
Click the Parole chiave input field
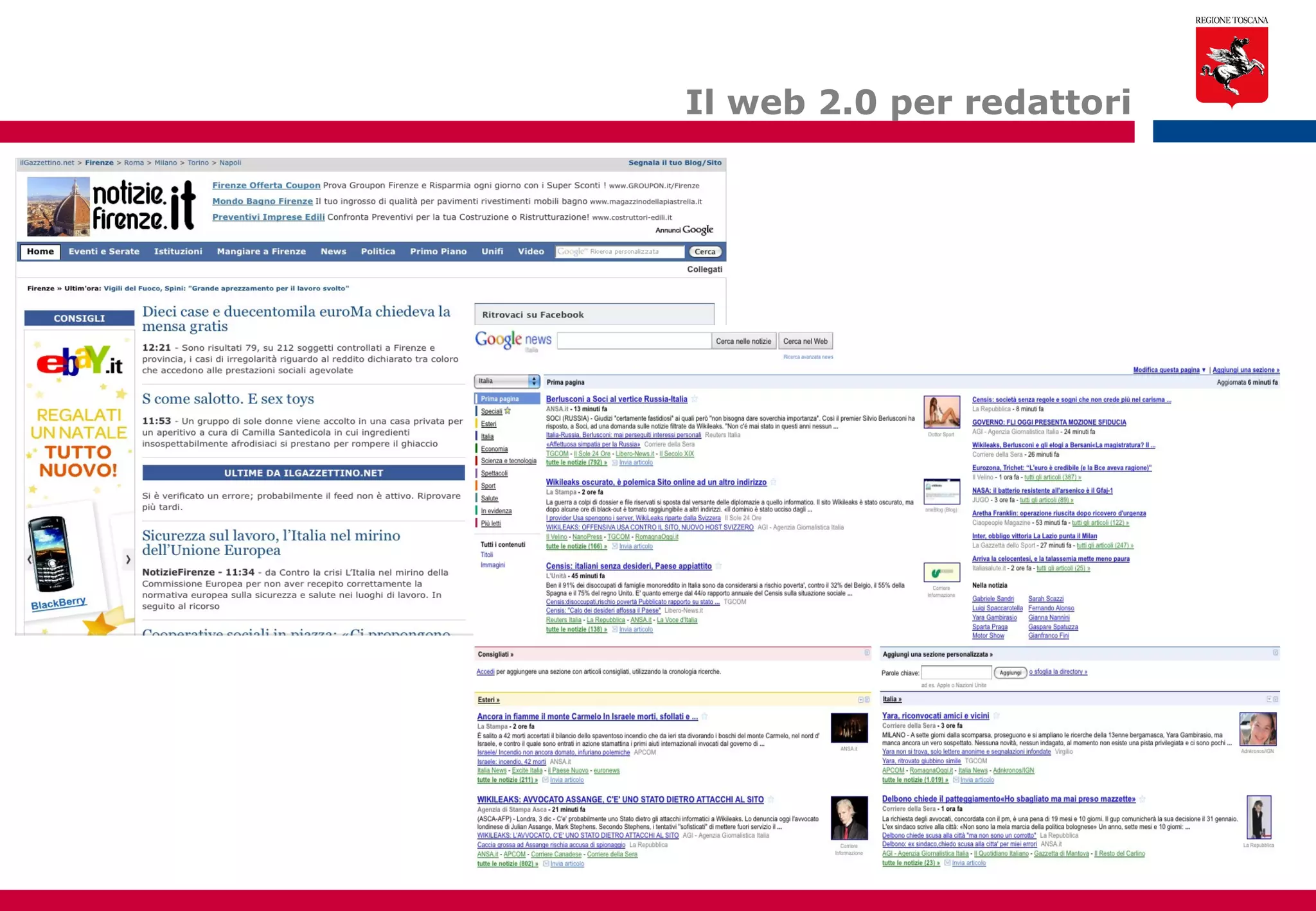pyautogui.click(x=956, y=673)
